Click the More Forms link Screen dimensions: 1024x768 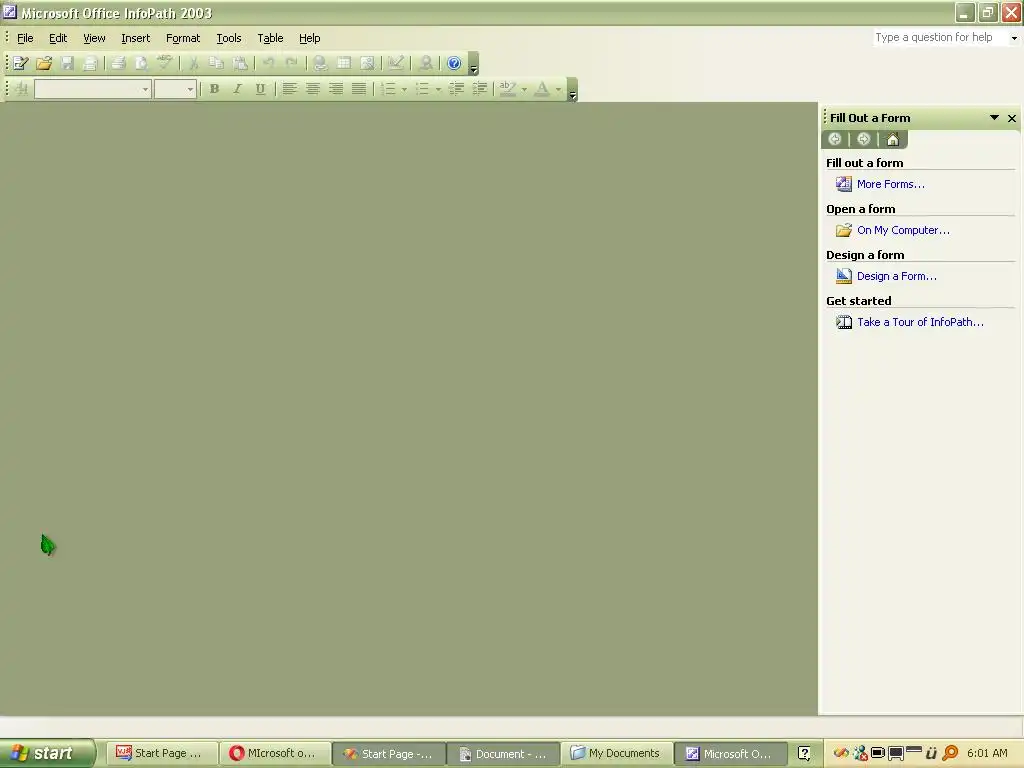[890, 184]
